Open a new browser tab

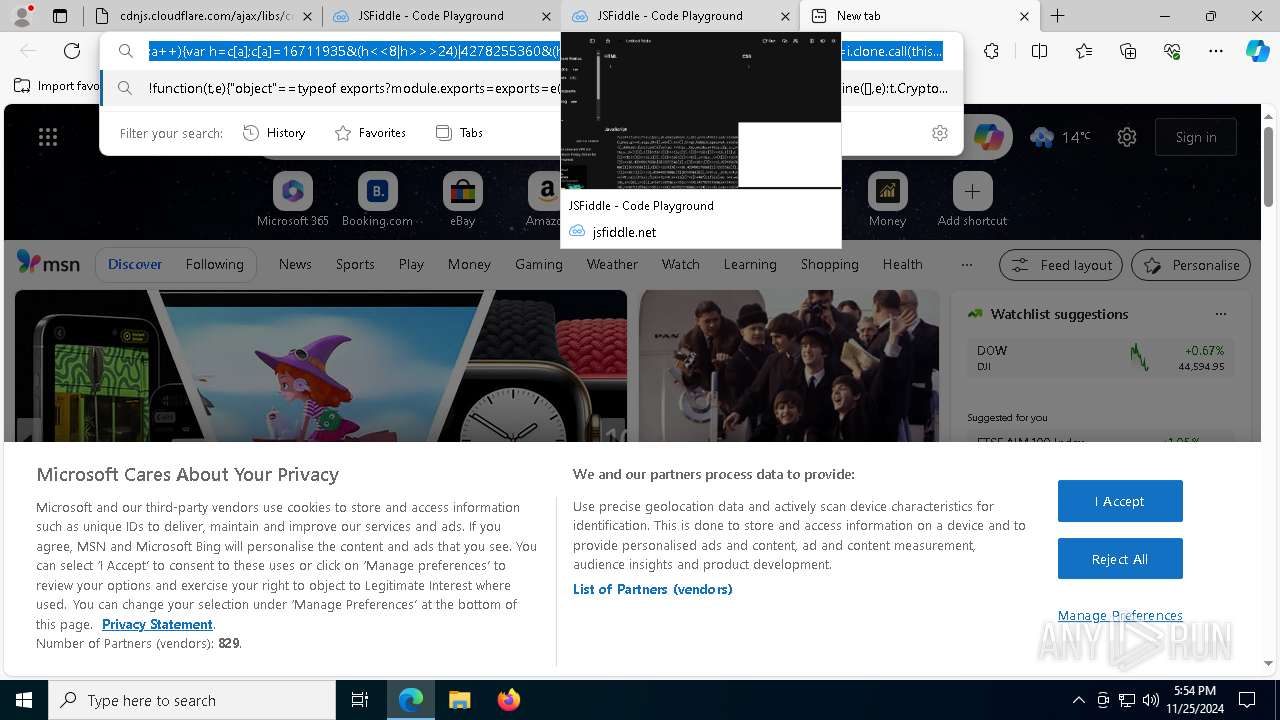point(1057,16)
